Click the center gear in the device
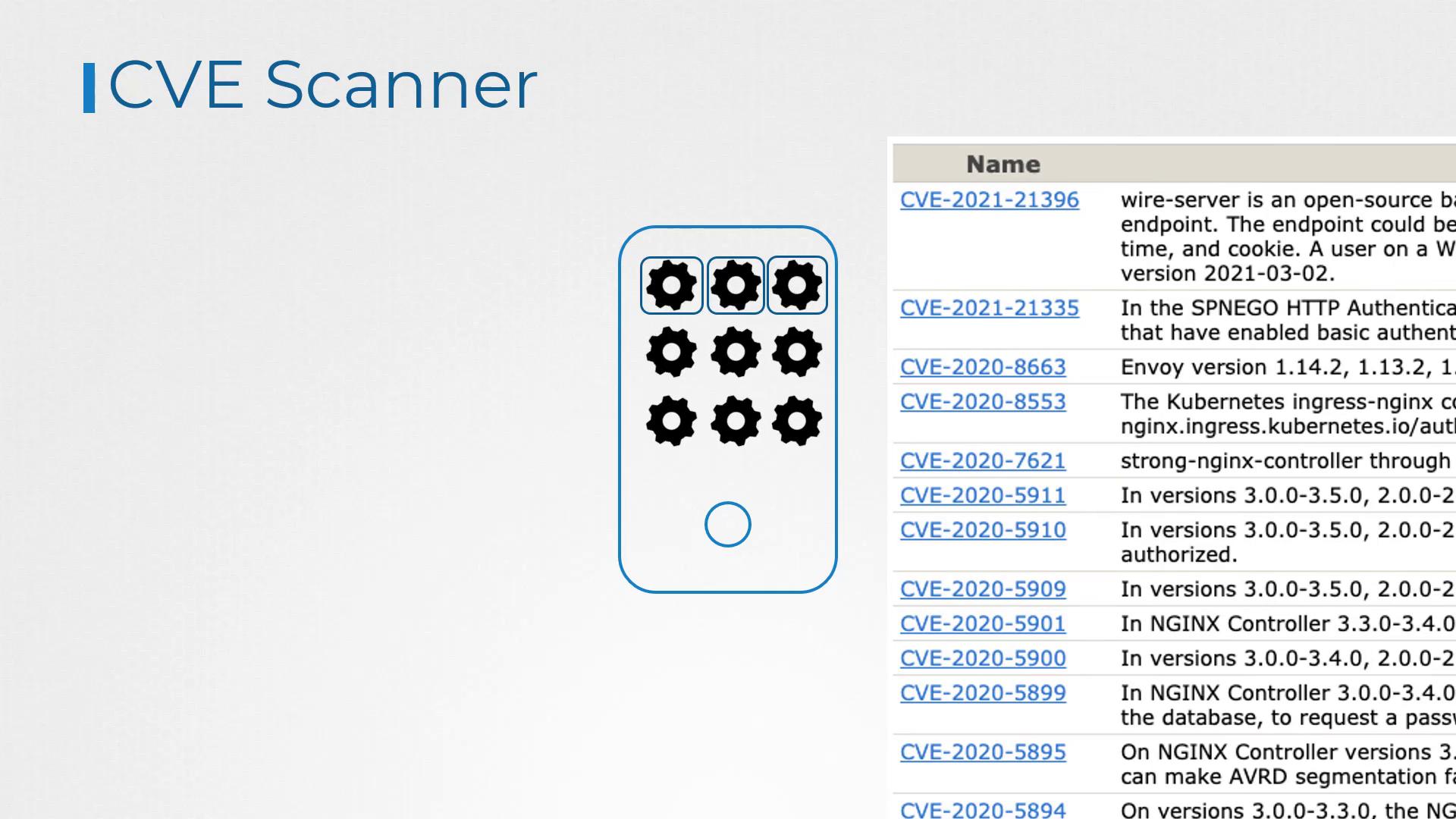 coord(735,352)
